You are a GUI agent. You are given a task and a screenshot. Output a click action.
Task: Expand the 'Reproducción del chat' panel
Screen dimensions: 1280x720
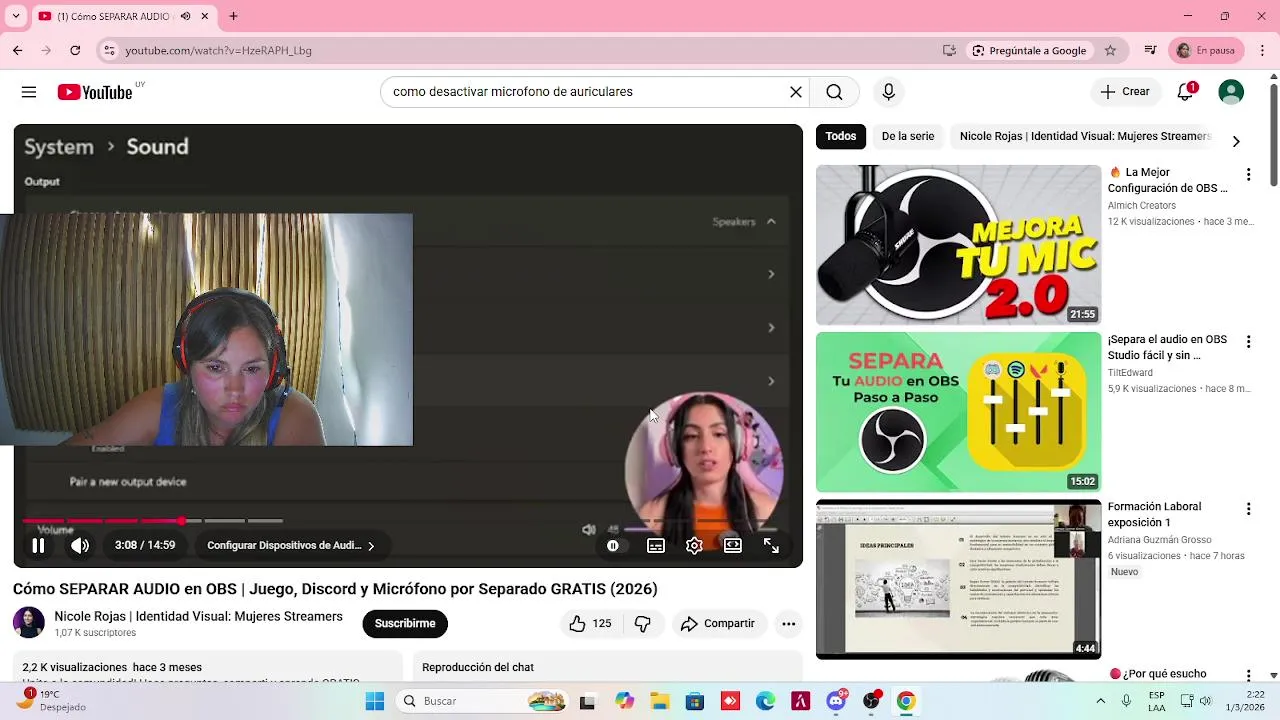pyautogui.click(x=606, y=667)
